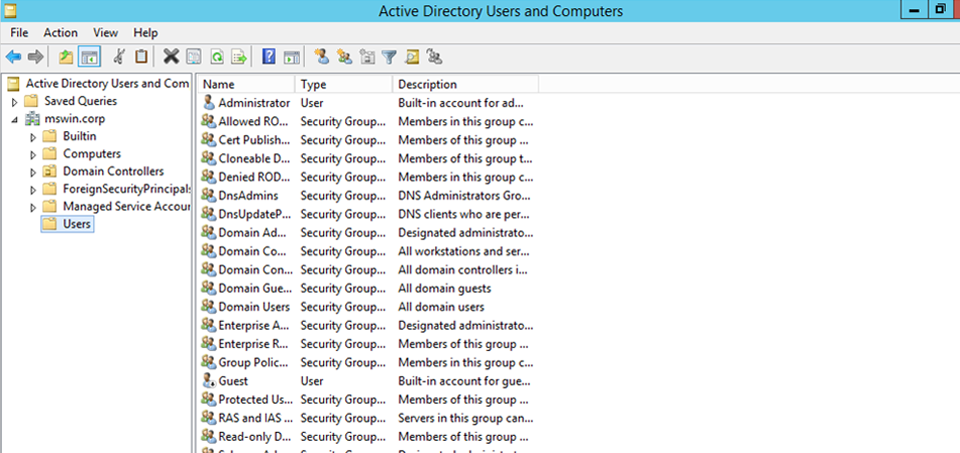Screen dimensions: 960x453
Task: Click the gray Forward arrow in toolbar
Action: [x=36, y=58]
